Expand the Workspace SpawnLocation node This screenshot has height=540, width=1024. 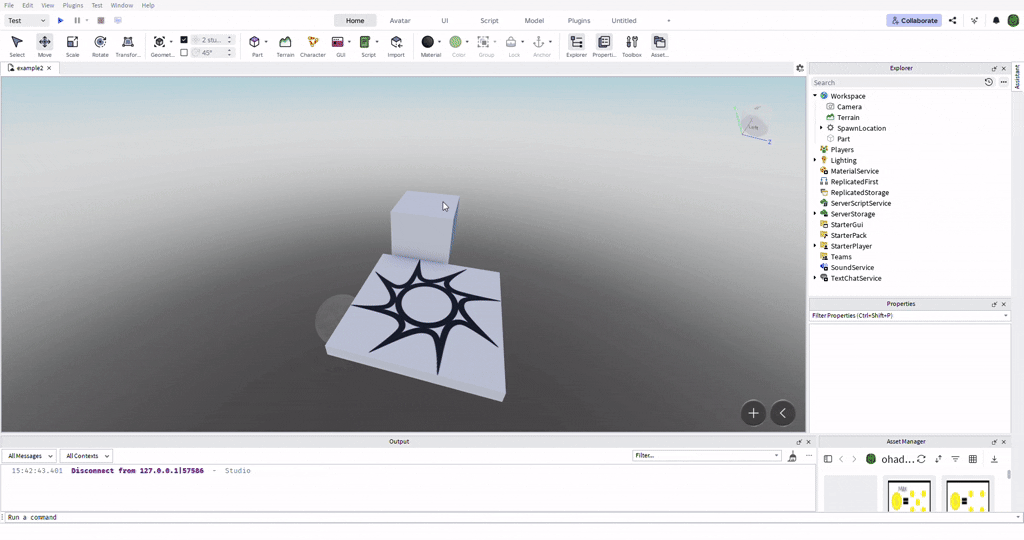(821, 128)
